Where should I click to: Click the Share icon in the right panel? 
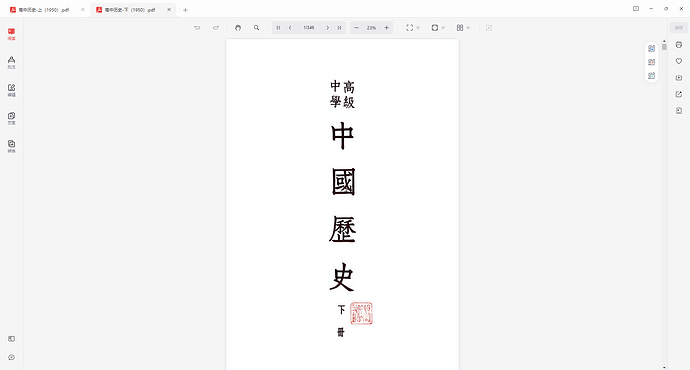pyautogui.click(x=679, y=94)
